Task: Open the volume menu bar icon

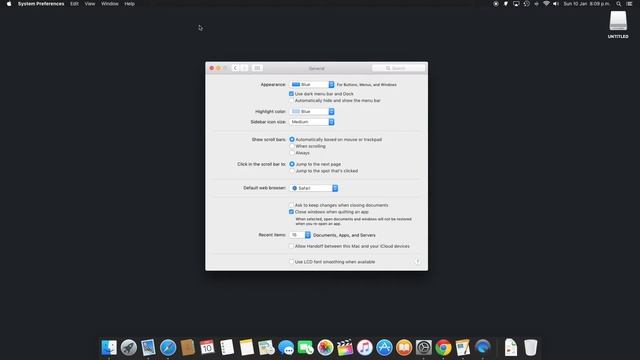Action: point(556,4)
